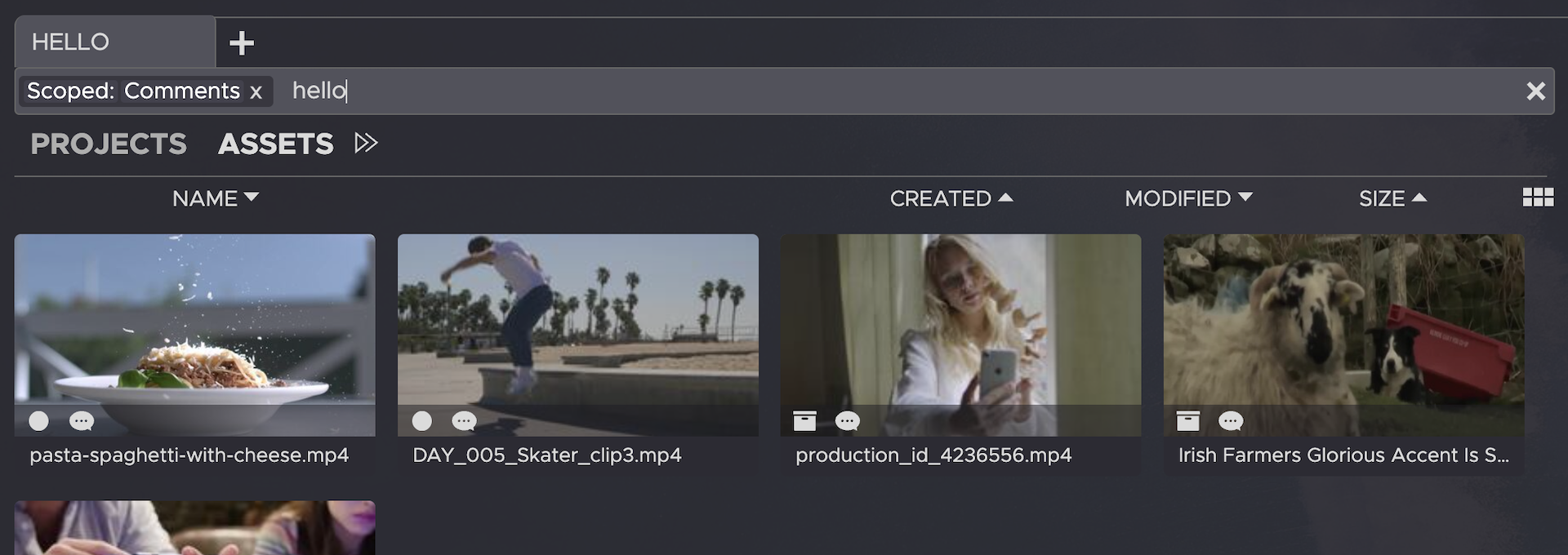Click status circle on pasta-spaghetti video

tap(38, 421)
